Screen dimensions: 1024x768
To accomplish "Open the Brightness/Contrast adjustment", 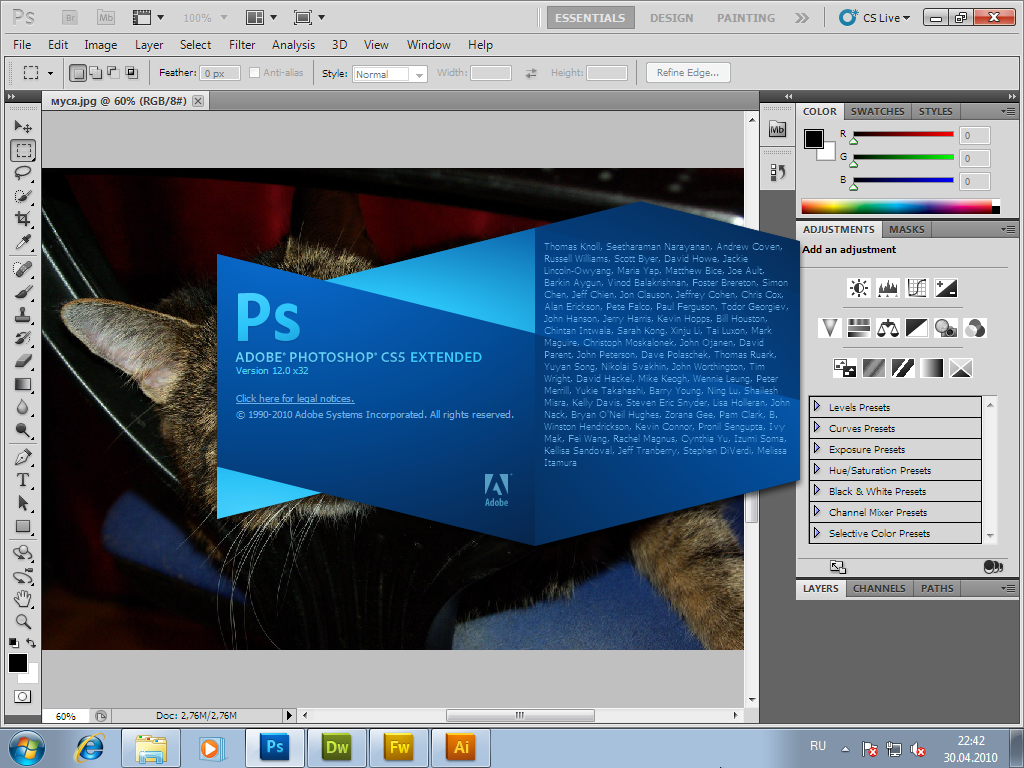I will [x=857, y=288].
